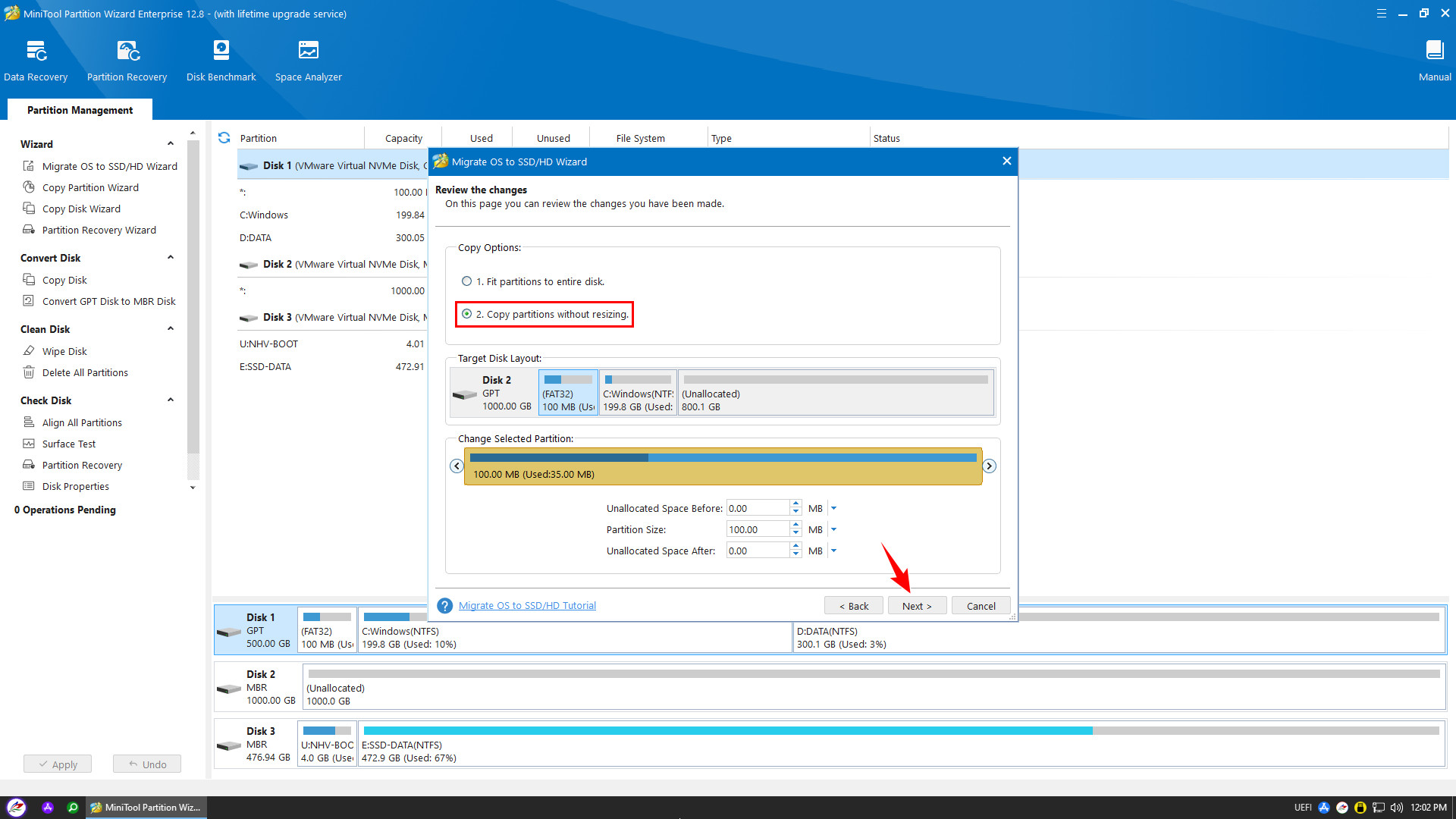Open Migrate OS to SSD/HD Tutorial link

(527, 605)
